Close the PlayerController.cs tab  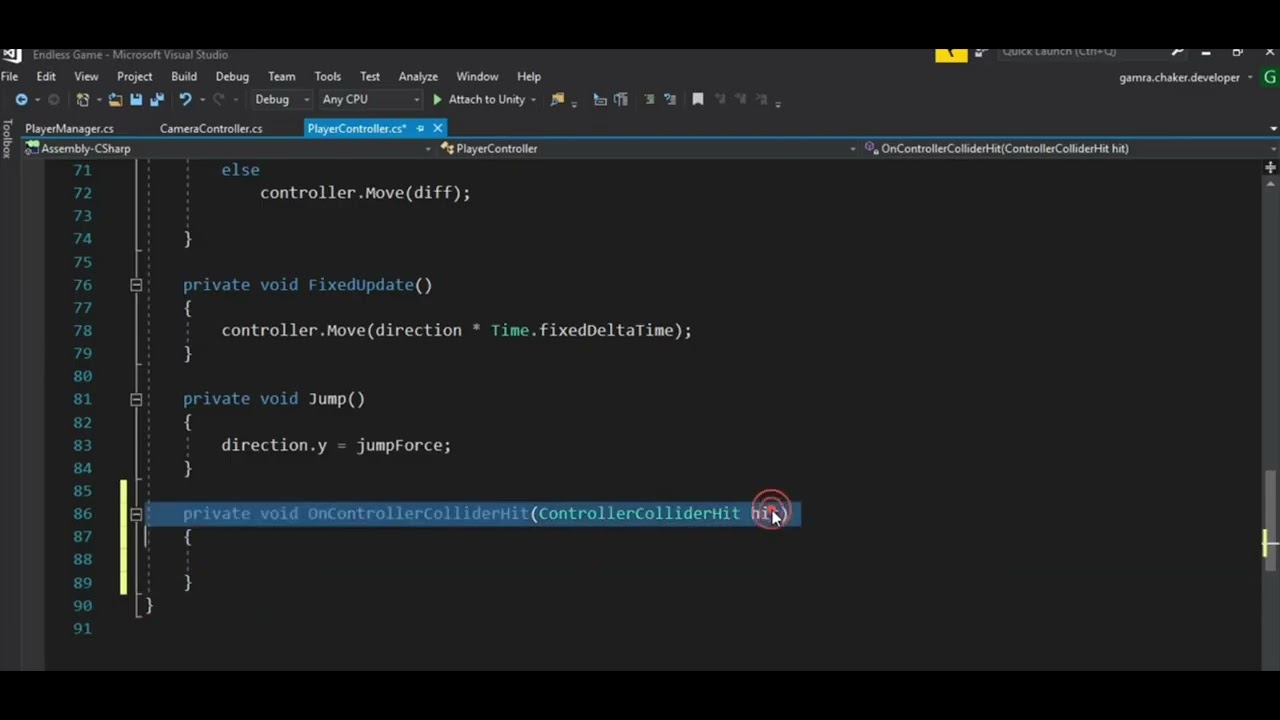437,129
